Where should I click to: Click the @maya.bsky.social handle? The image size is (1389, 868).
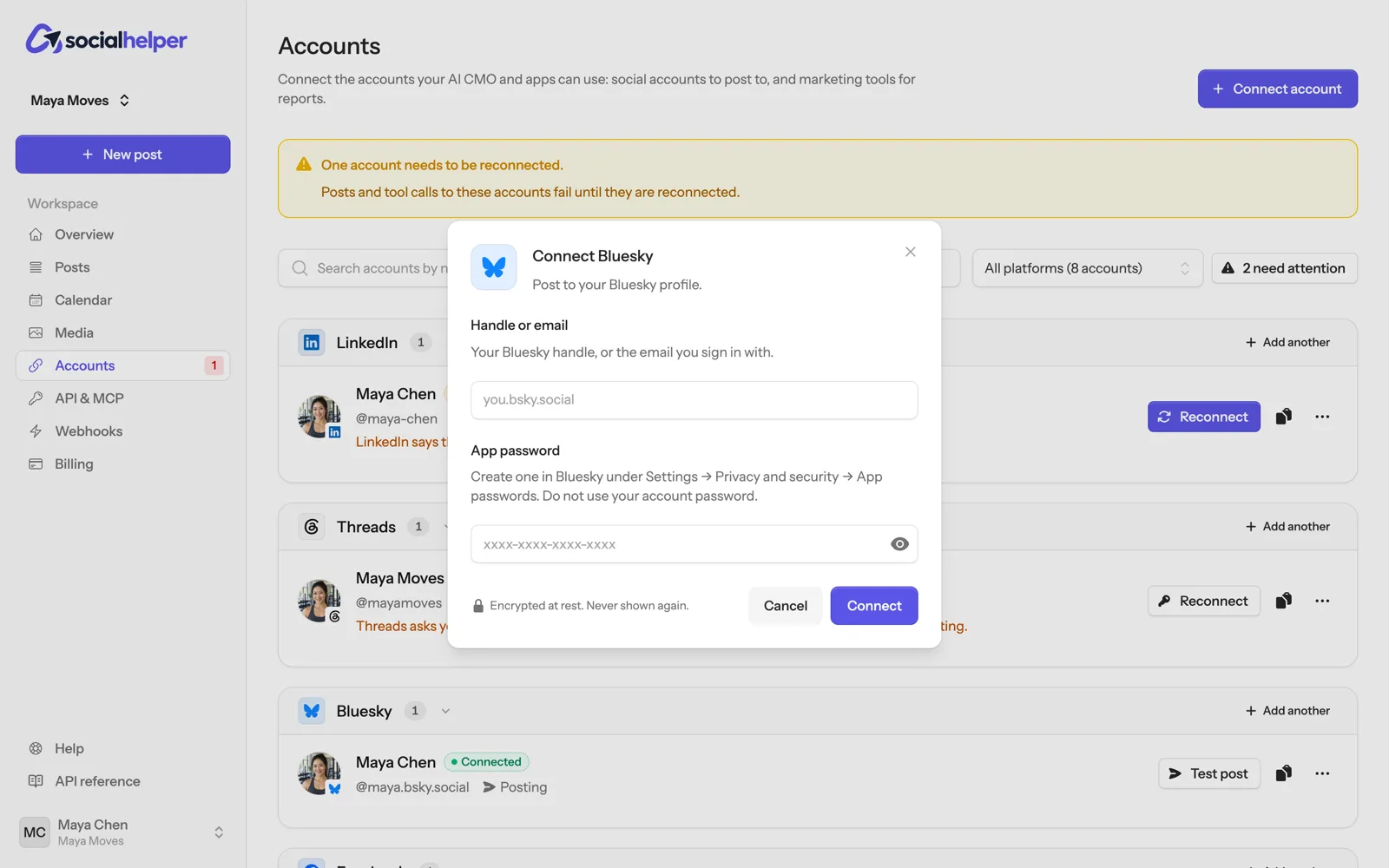tap(412, 787)
